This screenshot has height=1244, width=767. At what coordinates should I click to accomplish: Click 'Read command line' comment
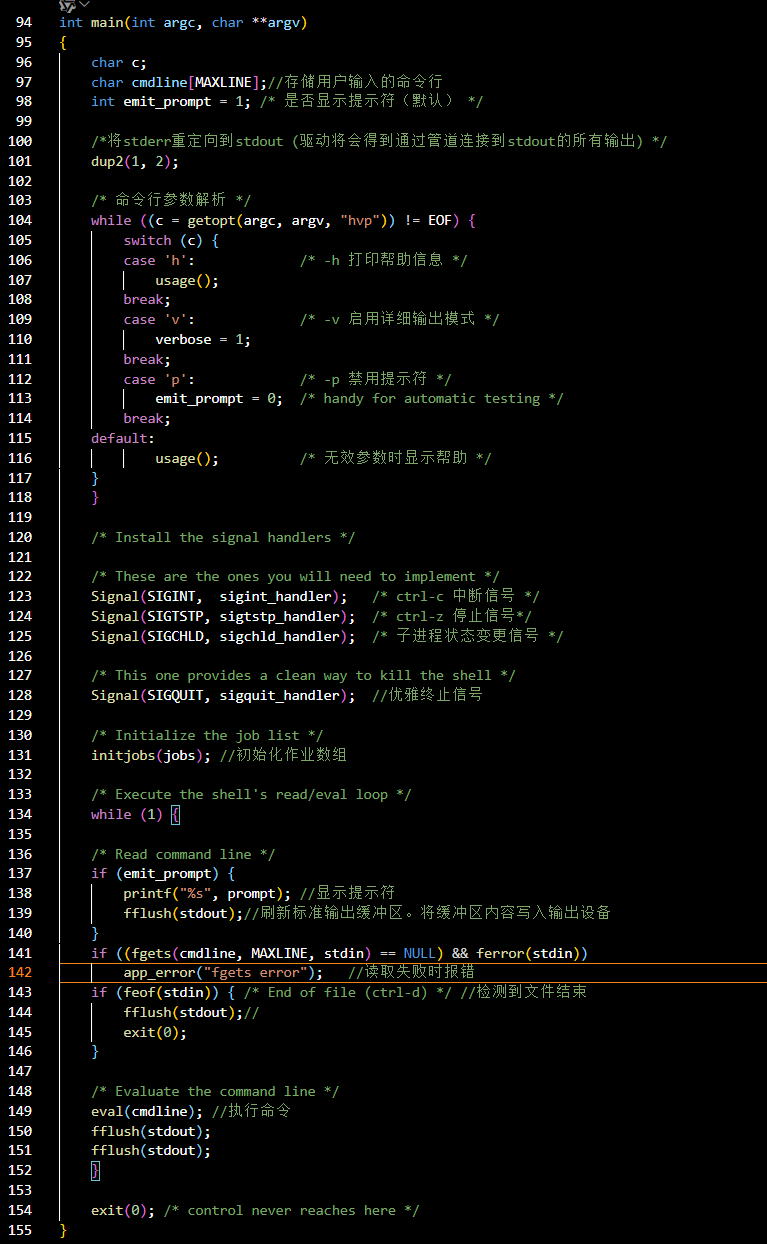click(183, 854)
